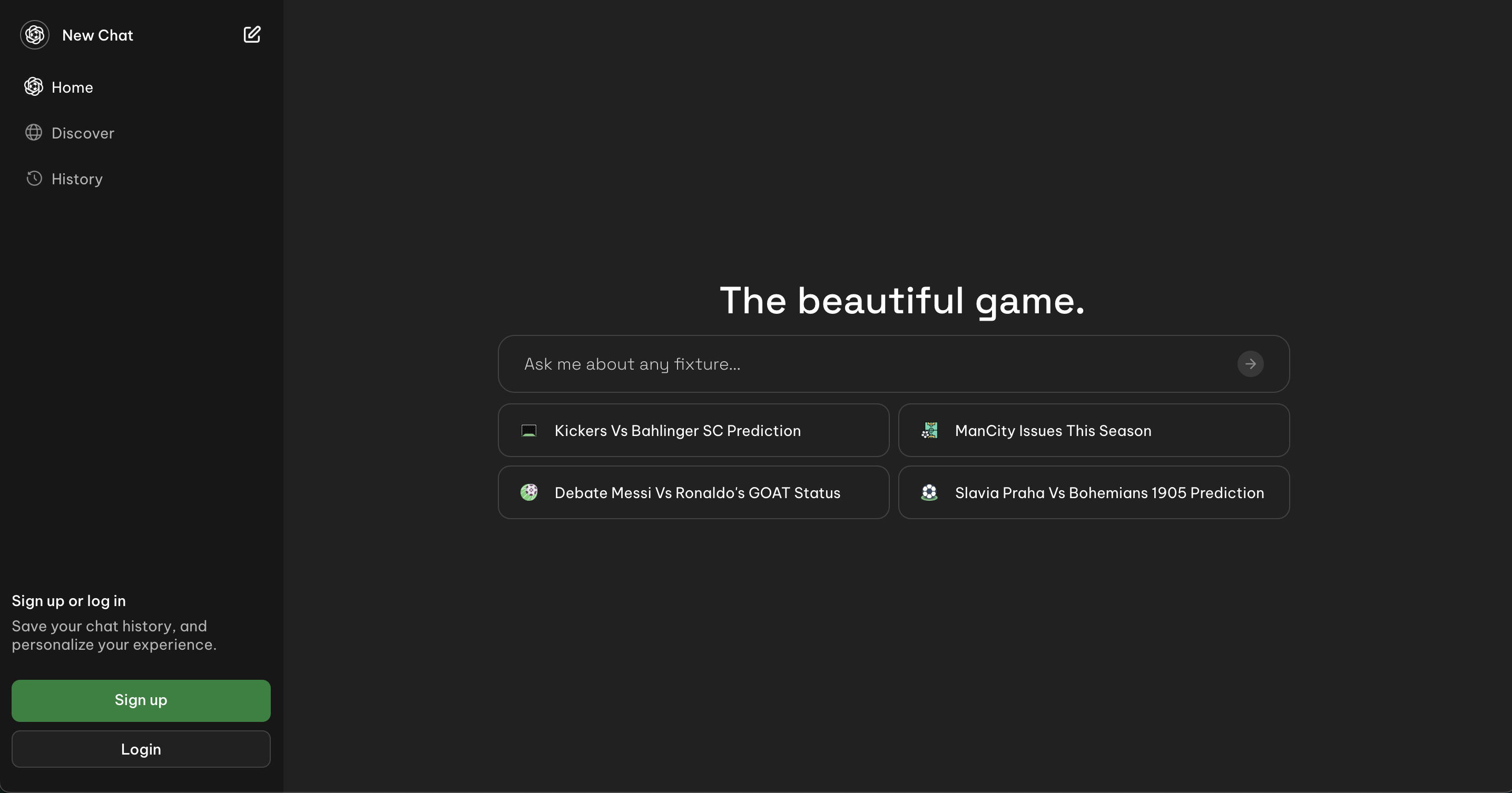Focus the Ask me about any fixture field
1512x793 pixels.
869,364
